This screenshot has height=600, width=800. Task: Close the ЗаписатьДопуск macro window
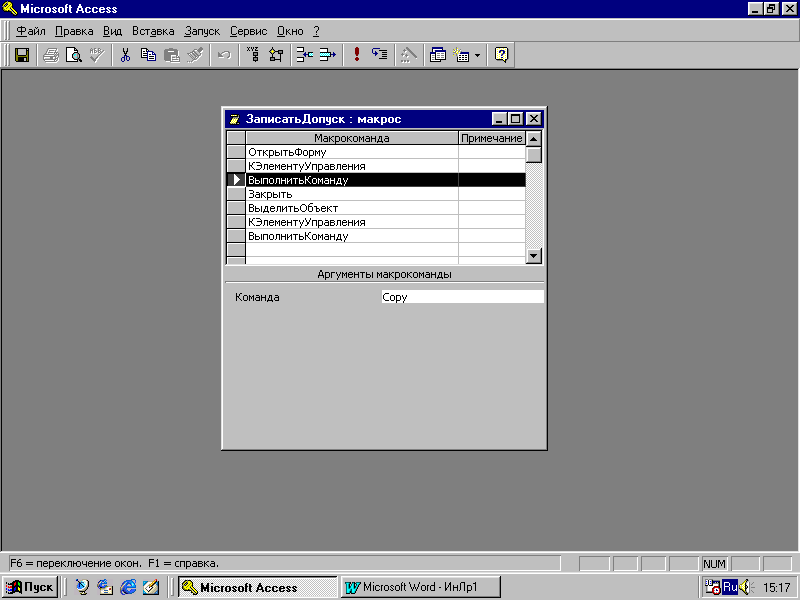tap(534, 119)
